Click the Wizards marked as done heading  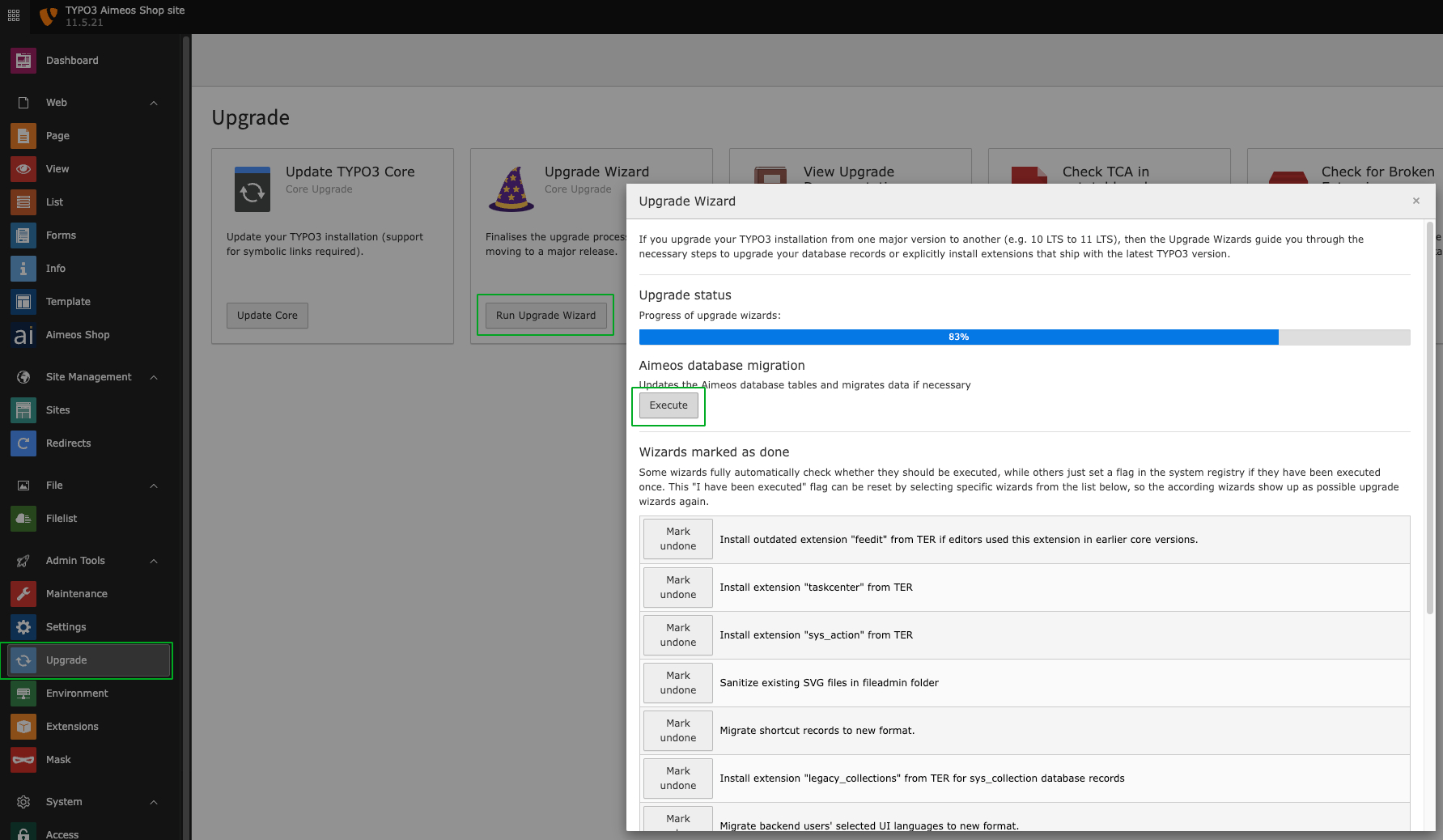(x=714, y=452)
